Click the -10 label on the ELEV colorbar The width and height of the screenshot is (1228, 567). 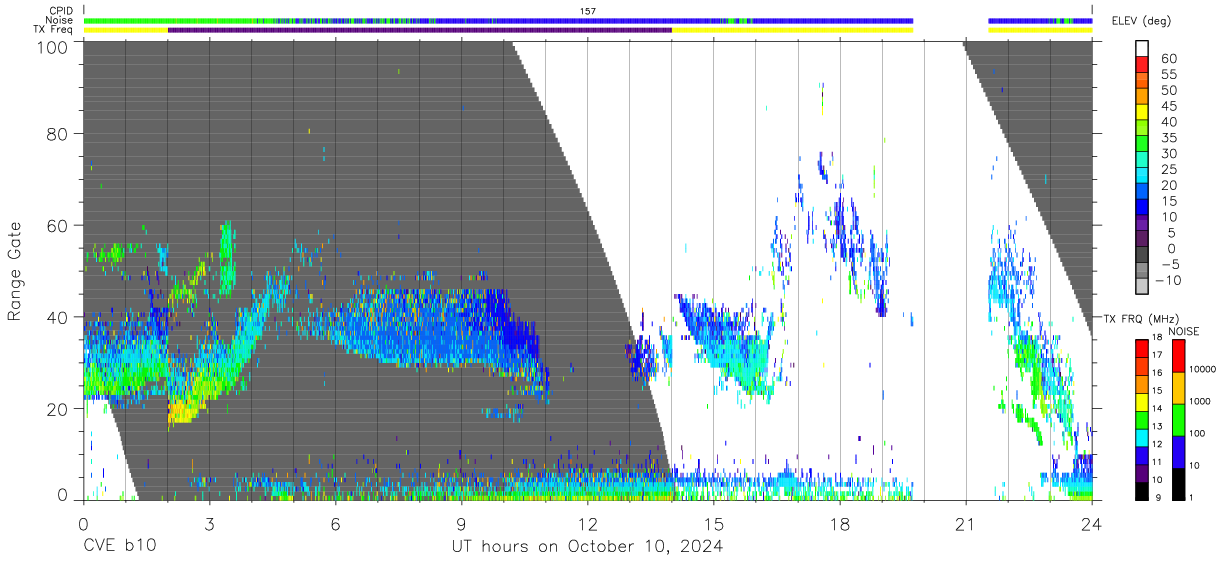tap(1166, 280)
